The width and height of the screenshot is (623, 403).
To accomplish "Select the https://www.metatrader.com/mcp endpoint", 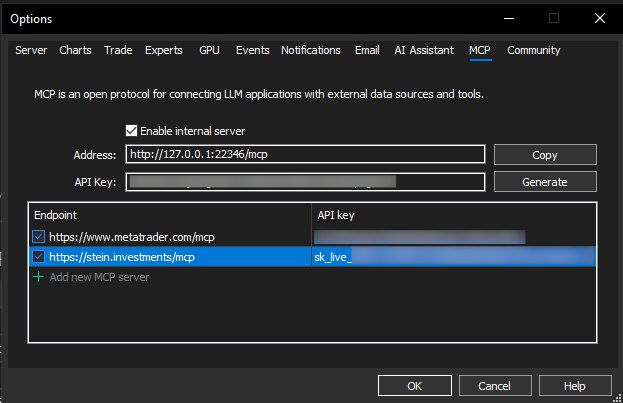I will pyautogui.click(x=132, y=237).
